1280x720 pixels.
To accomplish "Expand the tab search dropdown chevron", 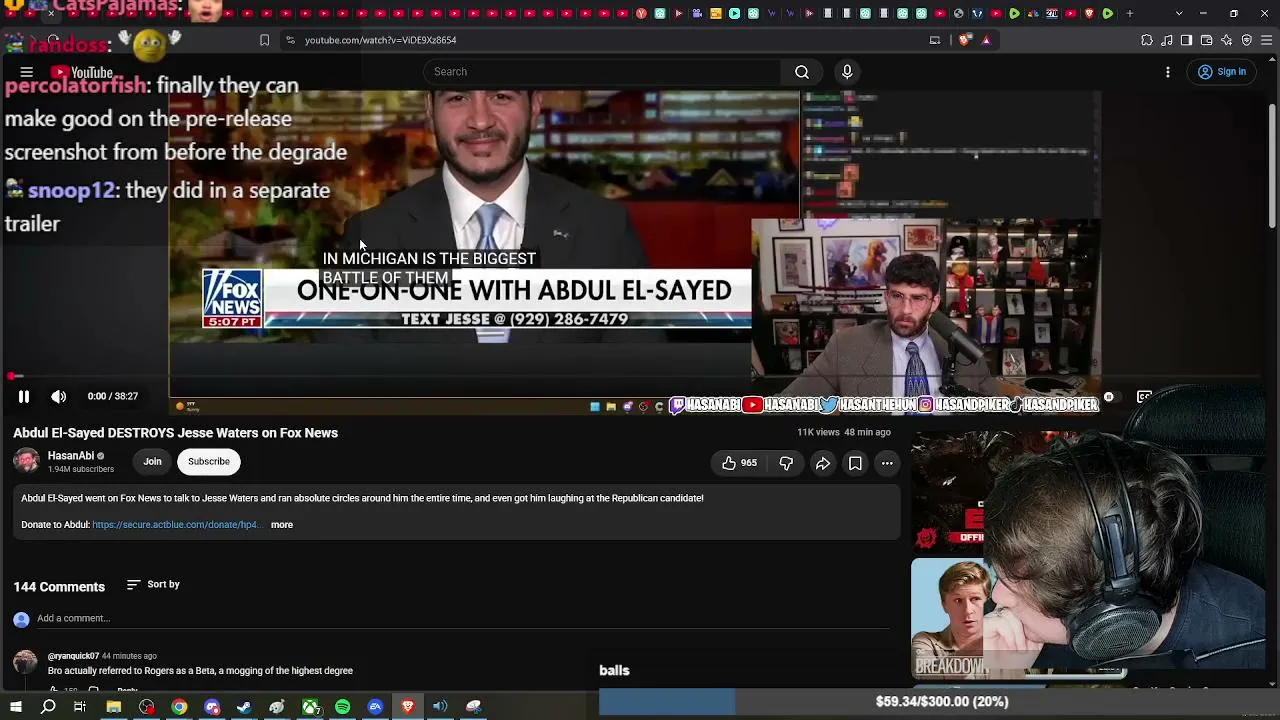I will (1179, 14).
